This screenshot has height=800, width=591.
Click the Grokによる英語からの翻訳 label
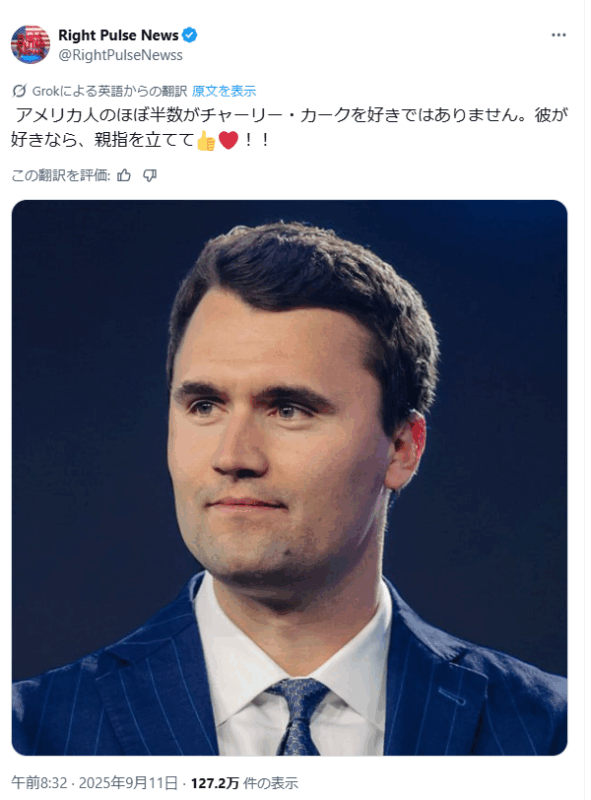coord(109,91)
